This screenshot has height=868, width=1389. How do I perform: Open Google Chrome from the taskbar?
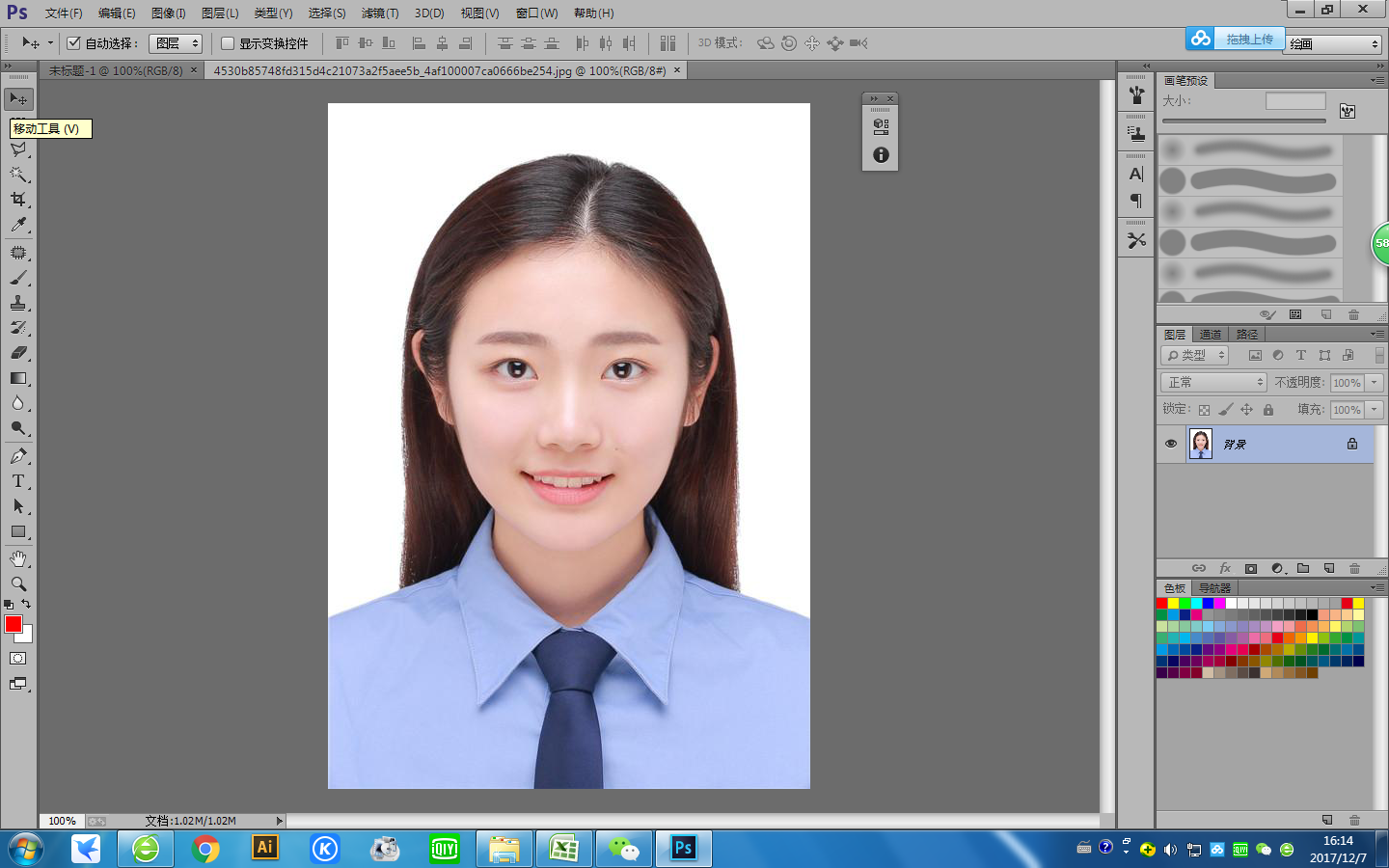(x=205, y=849)
